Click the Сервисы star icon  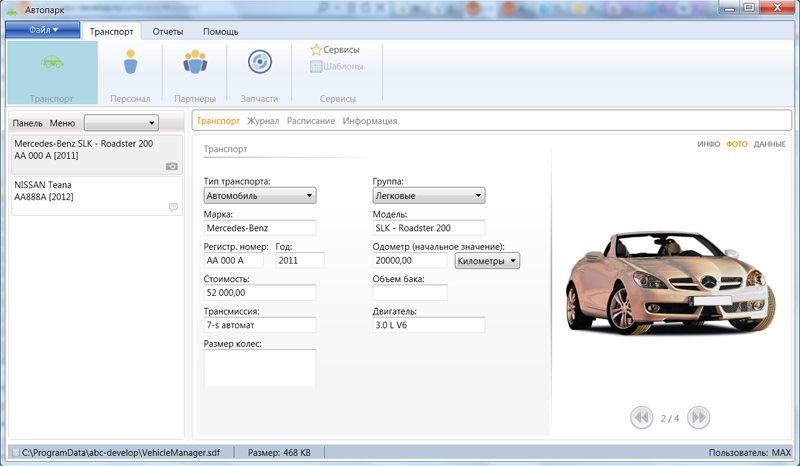[316, 50]
